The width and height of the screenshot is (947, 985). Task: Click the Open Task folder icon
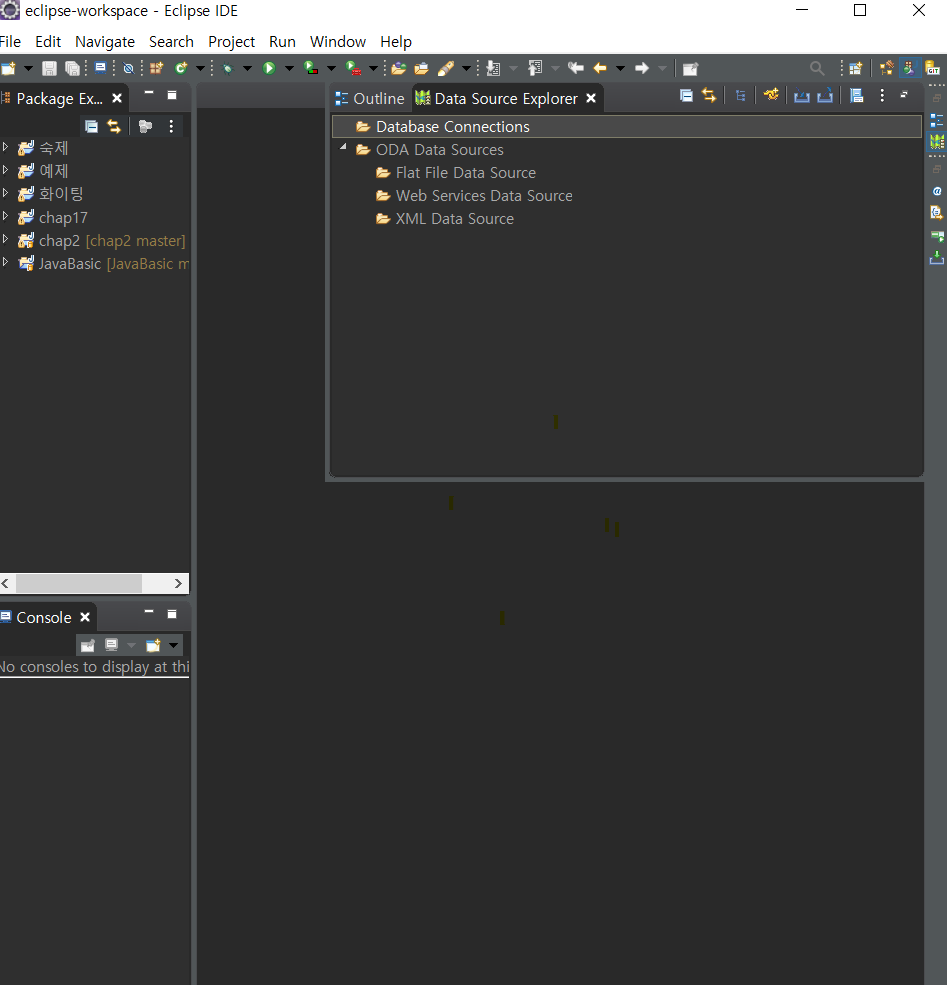[x=421, y=68]
